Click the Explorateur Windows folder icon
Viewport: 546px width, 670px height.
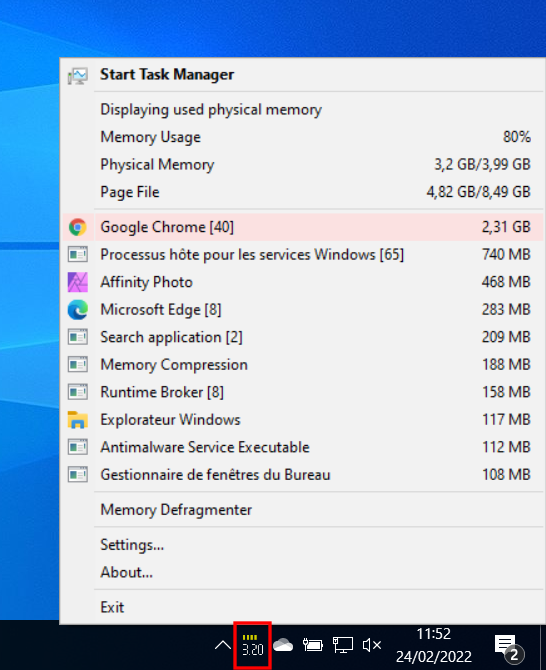[x=77, y=420]
